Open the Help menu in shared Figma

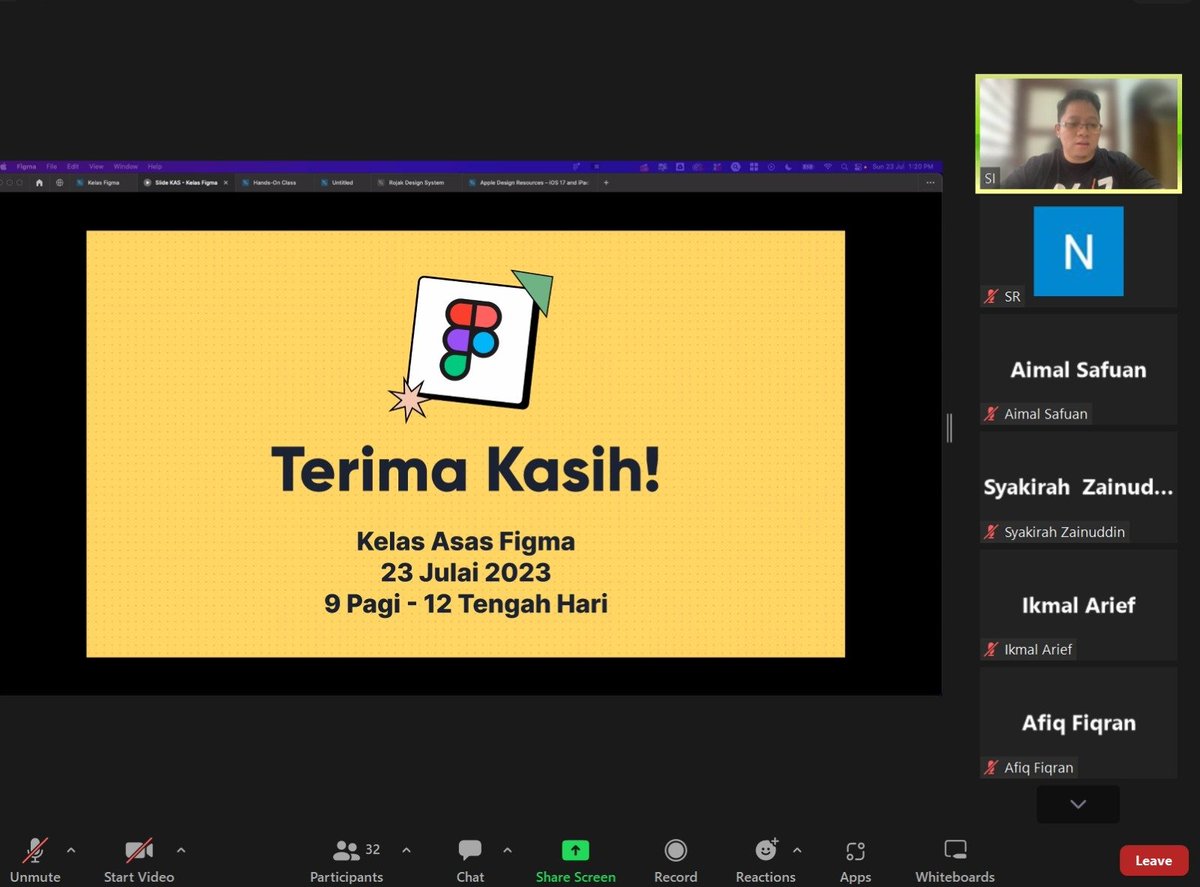(155, 167)
